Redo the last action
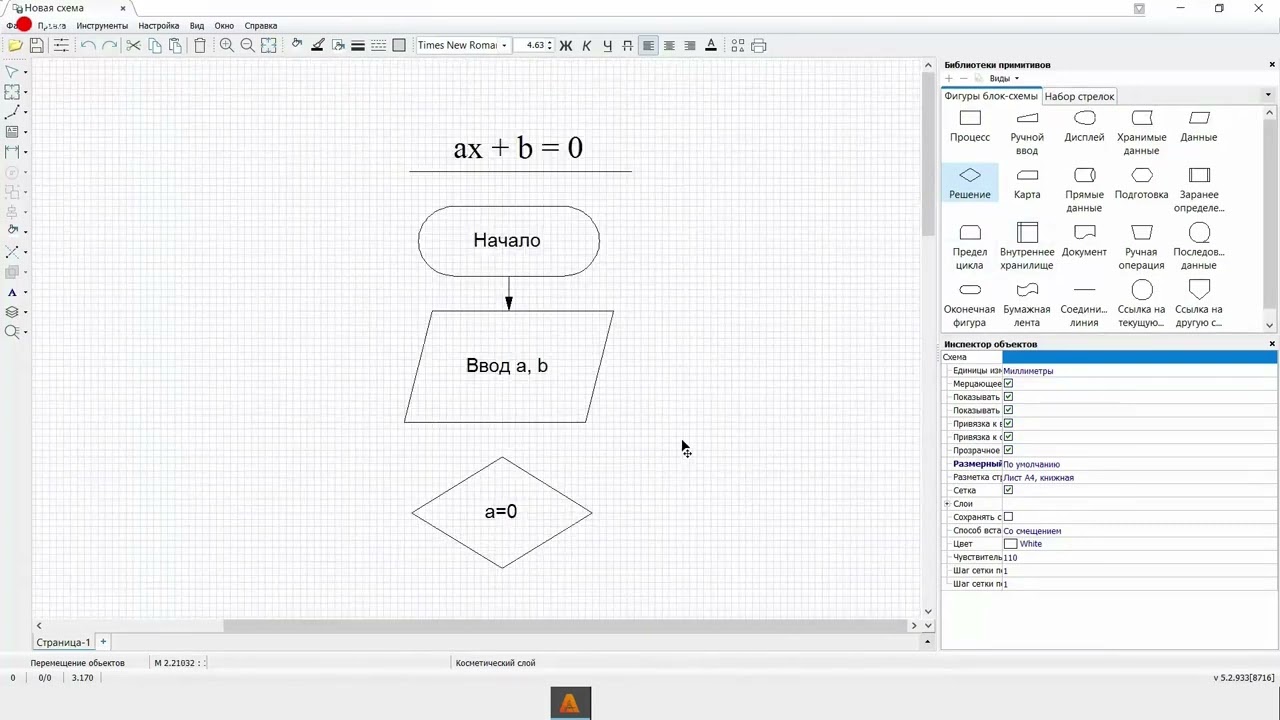 tap(109, 45)
